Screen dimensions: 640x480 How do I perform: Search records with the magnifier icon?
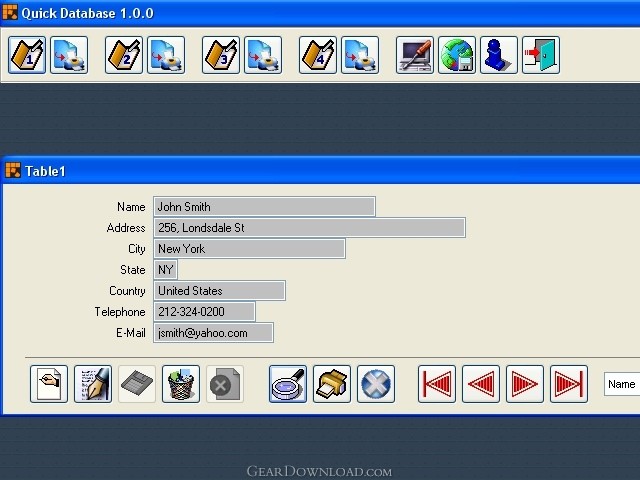(288, 384)
